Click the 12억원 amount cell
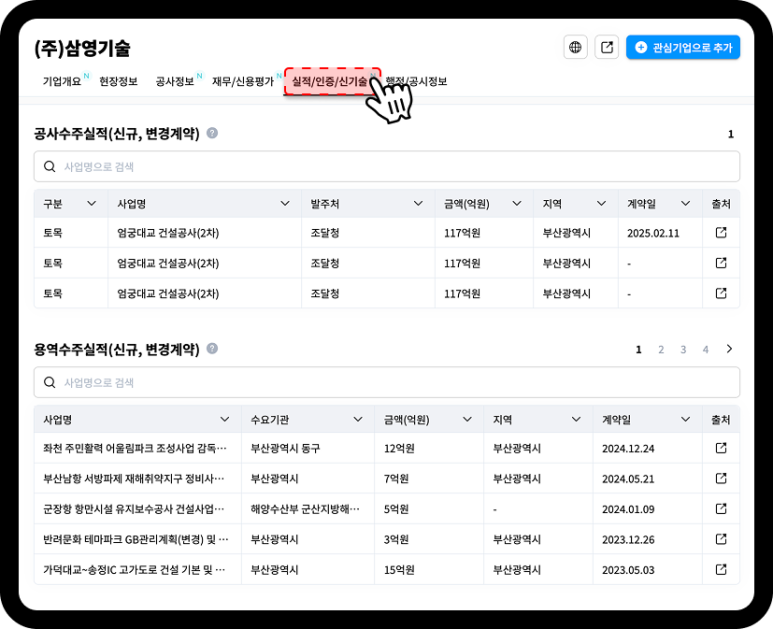Image resolution: width=773 pixels, height=629 pixels. click(x=399, y=448)
